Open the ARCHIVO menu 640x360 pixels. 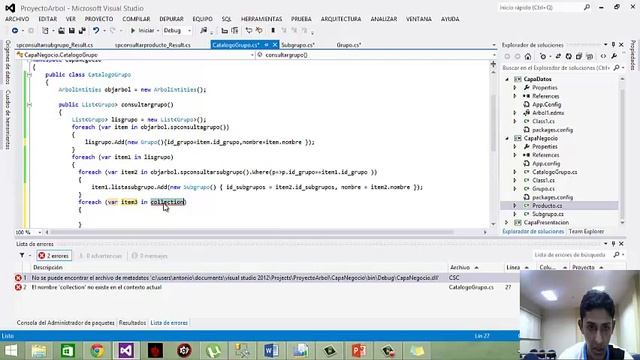click(x=17, y=19)
